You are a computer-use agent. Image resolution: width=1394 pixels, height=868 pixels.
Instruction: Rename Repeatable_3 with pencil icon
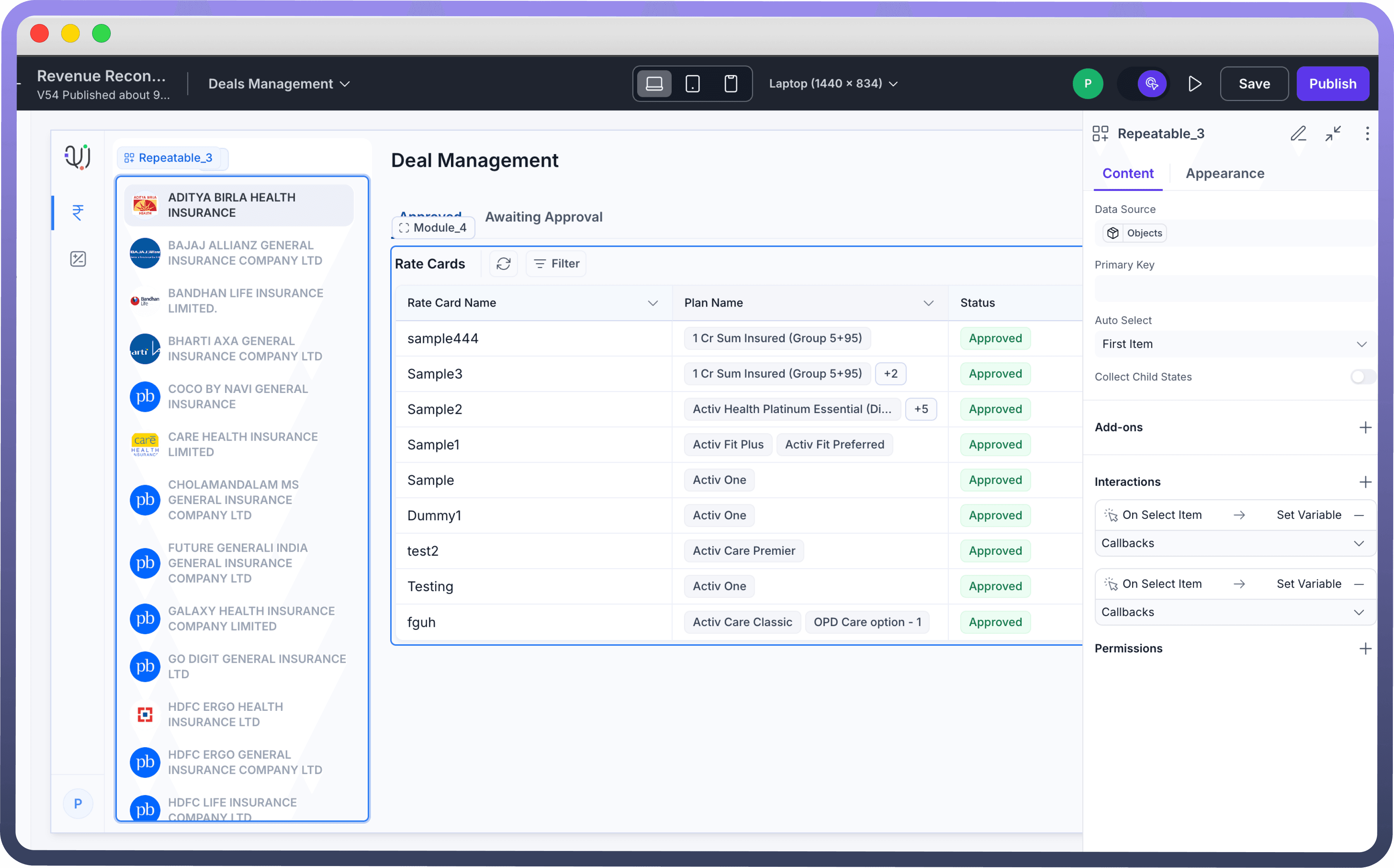click(x=1298, y=134)
